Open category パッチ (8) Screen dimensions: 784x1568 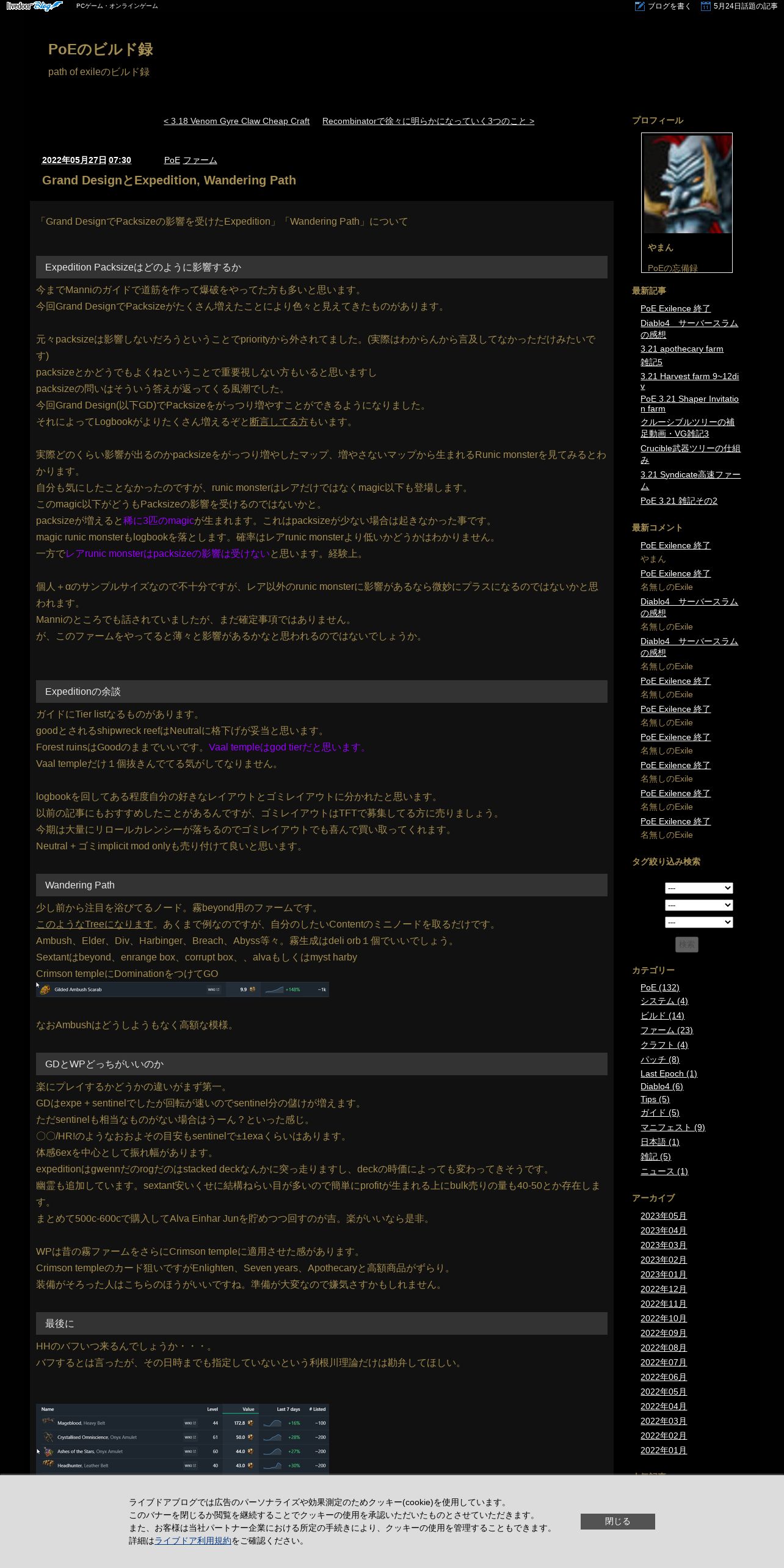660,1059
